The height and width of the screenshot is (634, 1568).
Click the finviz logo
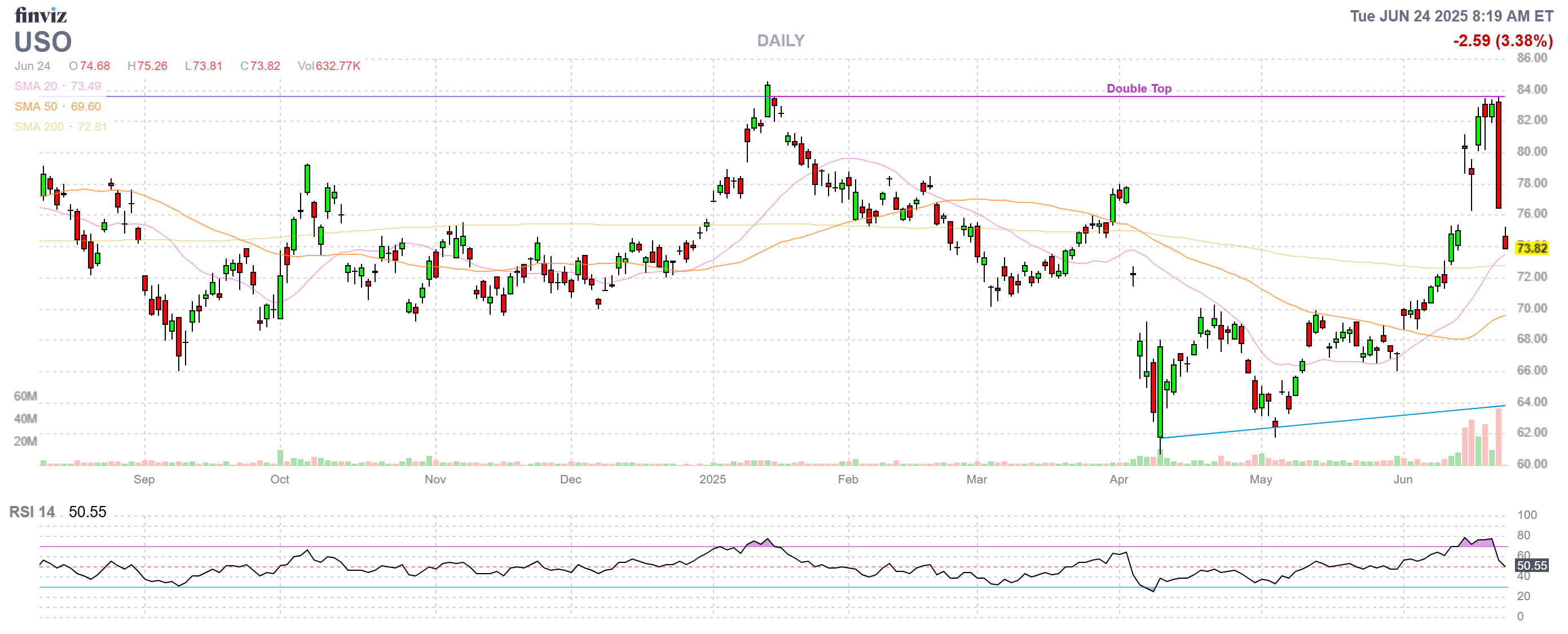pyautogui.click(x=40, y=15)
